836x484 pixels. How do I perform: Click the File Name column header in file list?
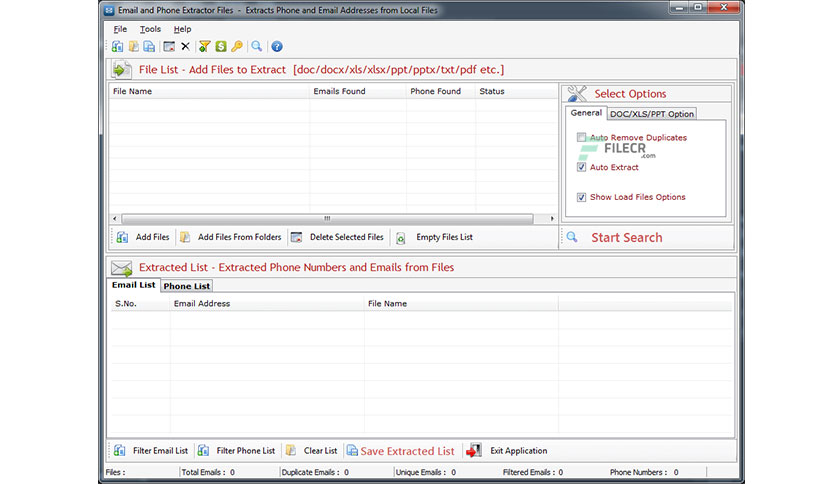209,91
